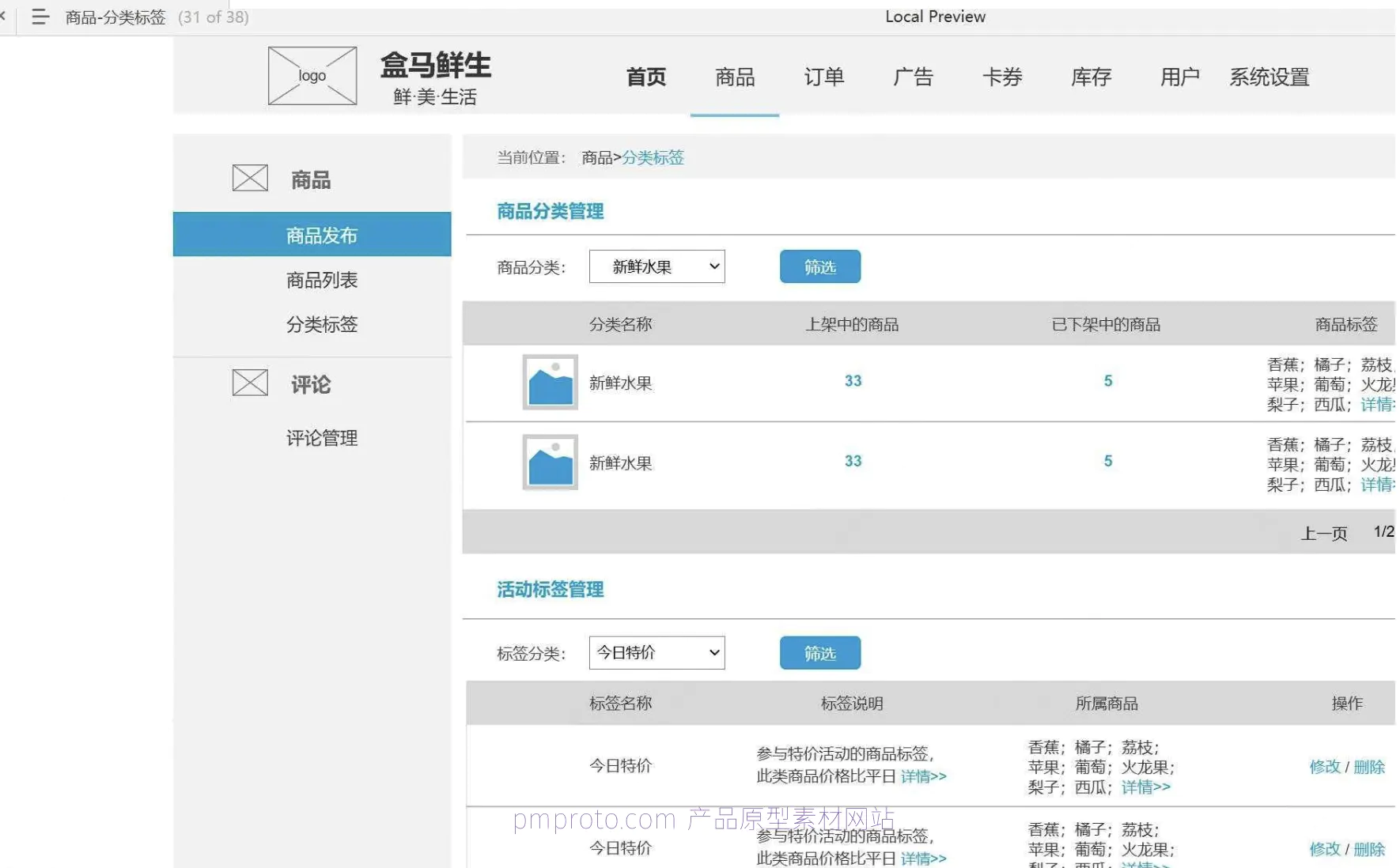Open the 商品分类 dropdown showing 新鲜水果
Screen dimensions: 1400x868
click(x=657, y=266)
